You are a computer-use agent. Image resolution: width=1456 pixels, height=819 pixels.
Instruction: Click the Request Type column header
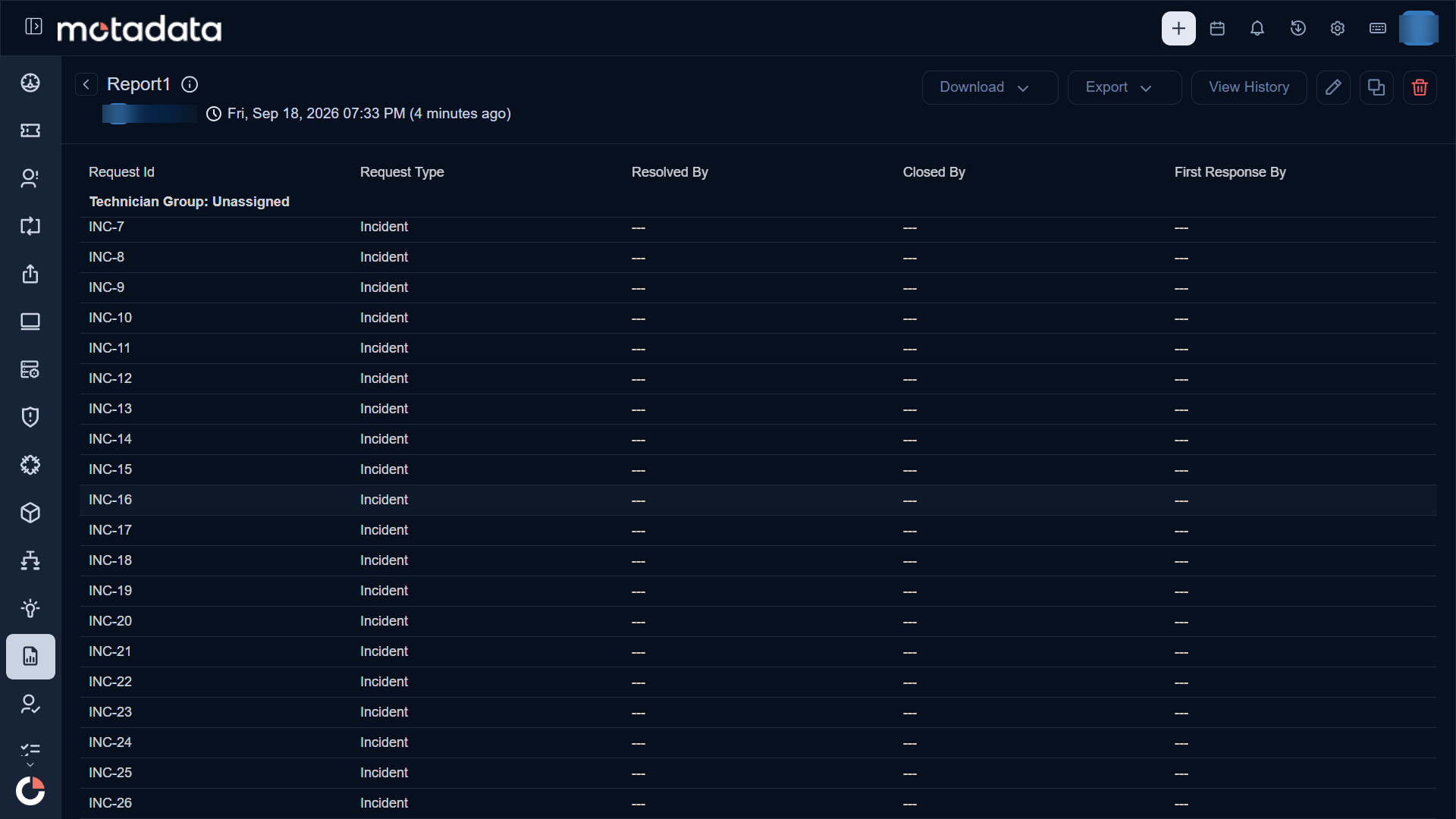click(402, 172)
